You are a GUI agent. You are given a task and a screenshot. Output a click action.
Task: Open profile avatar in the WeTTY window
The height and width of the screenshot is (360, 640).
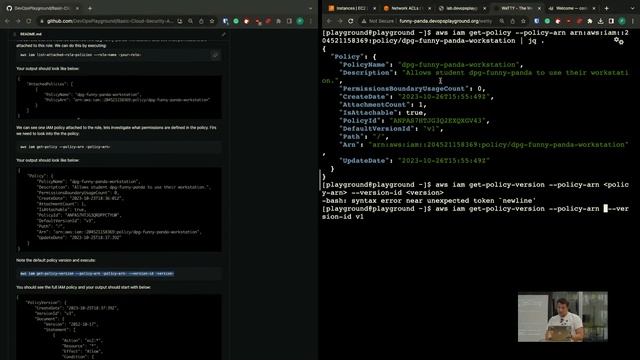(x=622, y=21)
